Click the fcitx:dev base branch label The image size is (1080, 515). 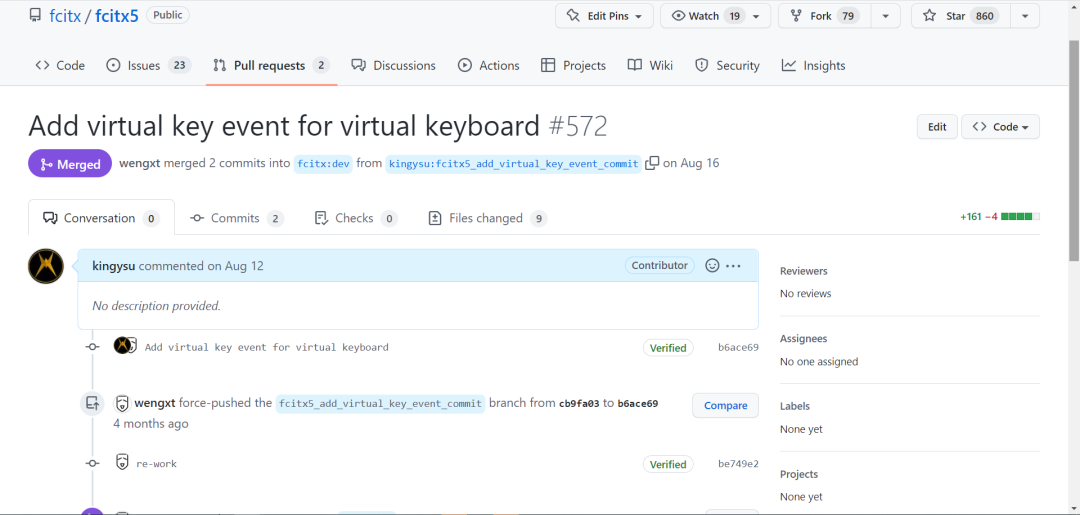click(x=323, y=164)
